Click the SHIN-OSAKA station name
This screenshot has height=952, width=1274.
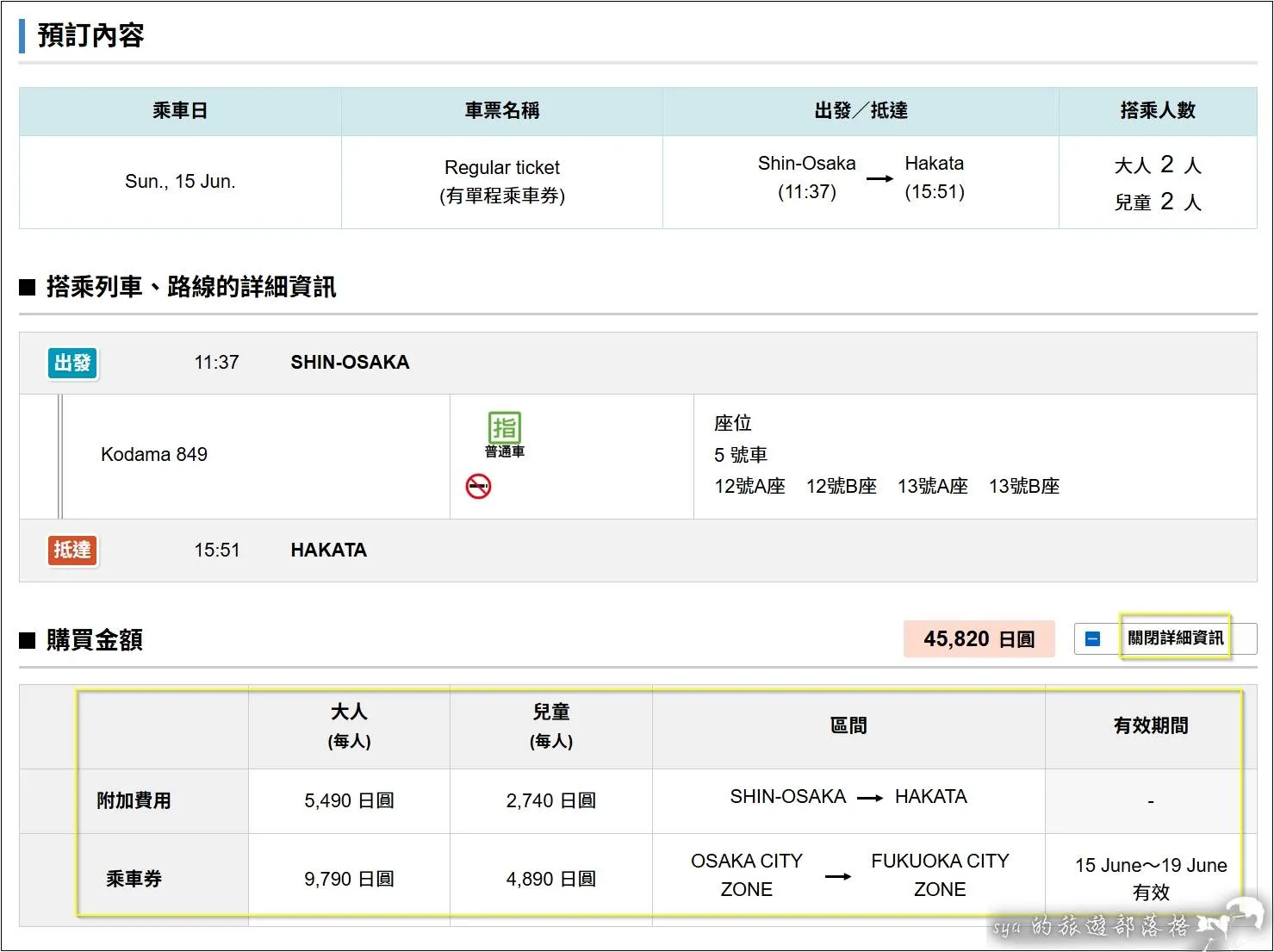[x=350, y=363]
